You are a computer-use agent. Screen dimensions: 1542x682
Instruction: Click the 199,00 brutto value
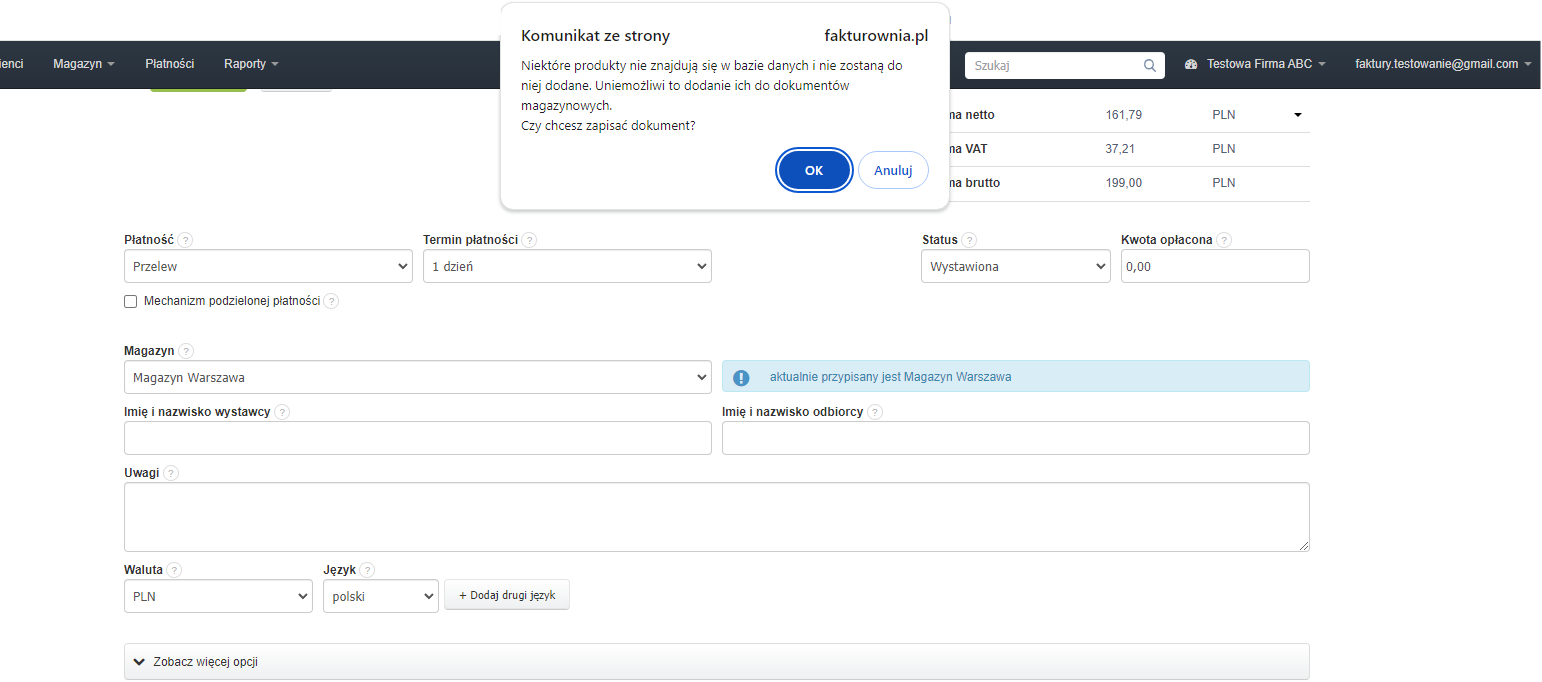1123,183
